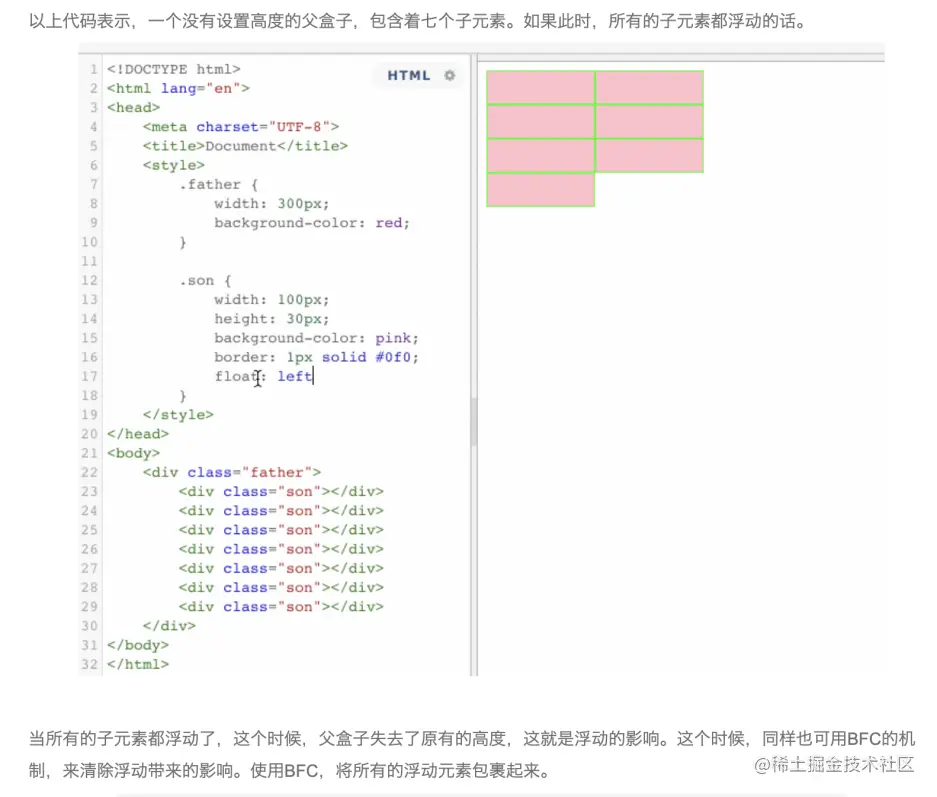Screen dimensions: 937x797
Task: Click the son div on line 23
Action: click(281, 491)
